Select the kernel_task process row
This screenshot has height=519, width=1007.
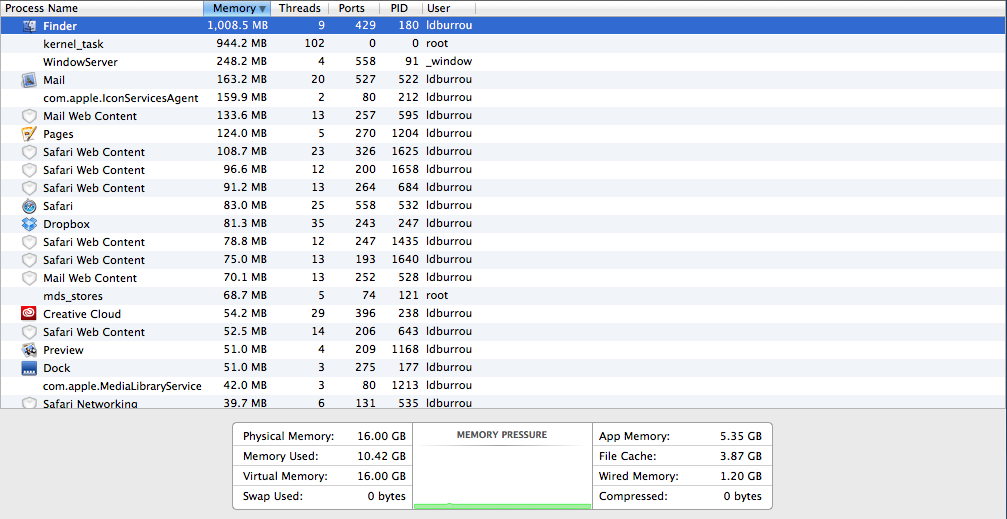pos(503,44)
